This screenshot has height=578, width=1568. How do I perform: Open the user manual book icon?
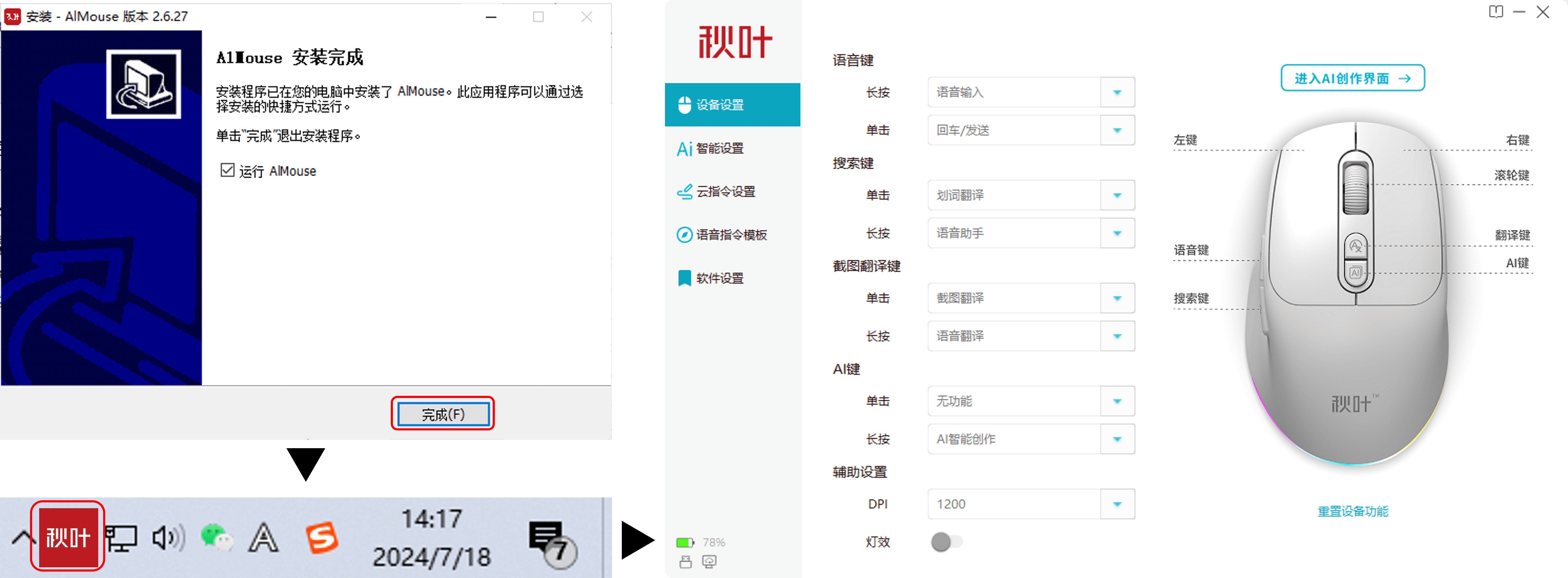pyautogui.click(x=1496, y=12)
